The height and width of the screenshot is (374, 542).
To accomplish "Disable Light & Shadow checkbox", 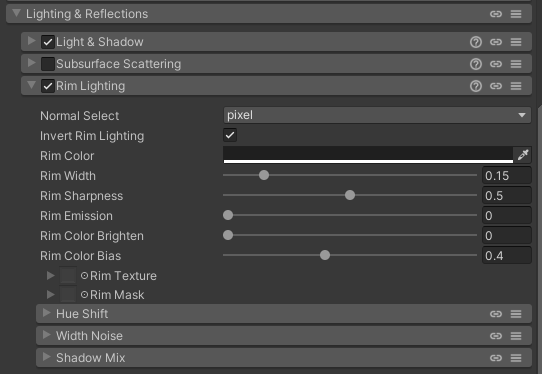I will coord(48,42).
